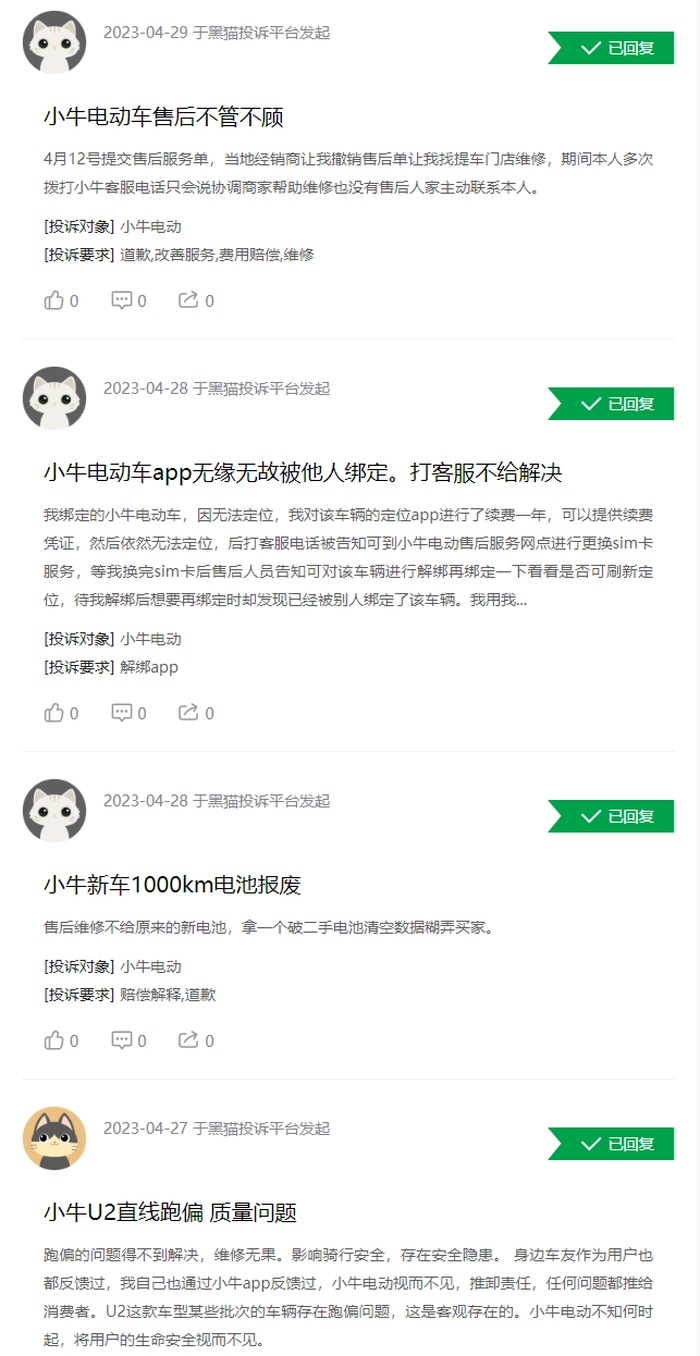Share the app无缘无故被他人绑定 complaint
700x1356 pixels.
pyautogui.click(x=196, y=713)
